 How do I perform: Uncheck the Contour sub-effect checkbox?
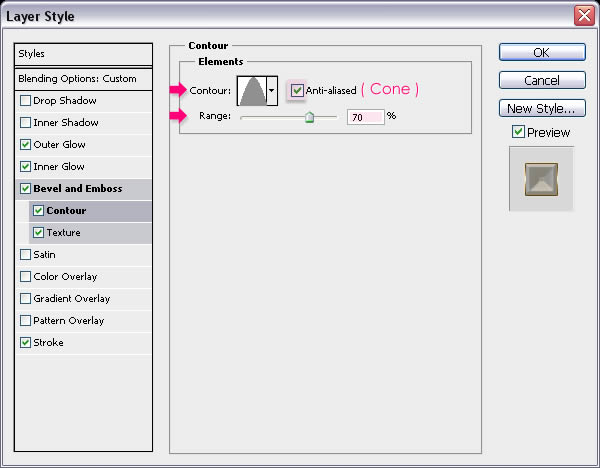click(38, 210)
